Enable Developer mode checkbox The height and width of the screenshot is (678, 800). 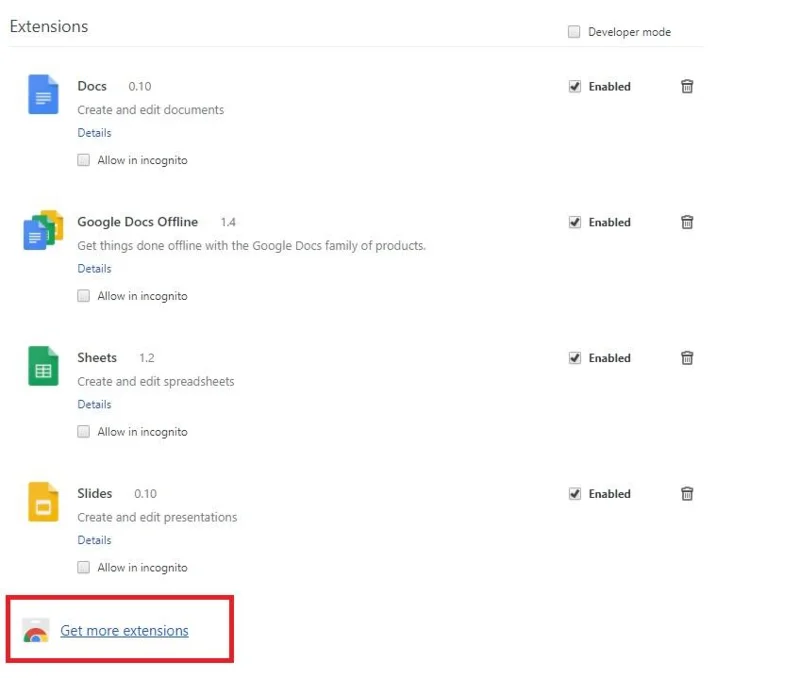pyautogui.click(x=574, y=32)
